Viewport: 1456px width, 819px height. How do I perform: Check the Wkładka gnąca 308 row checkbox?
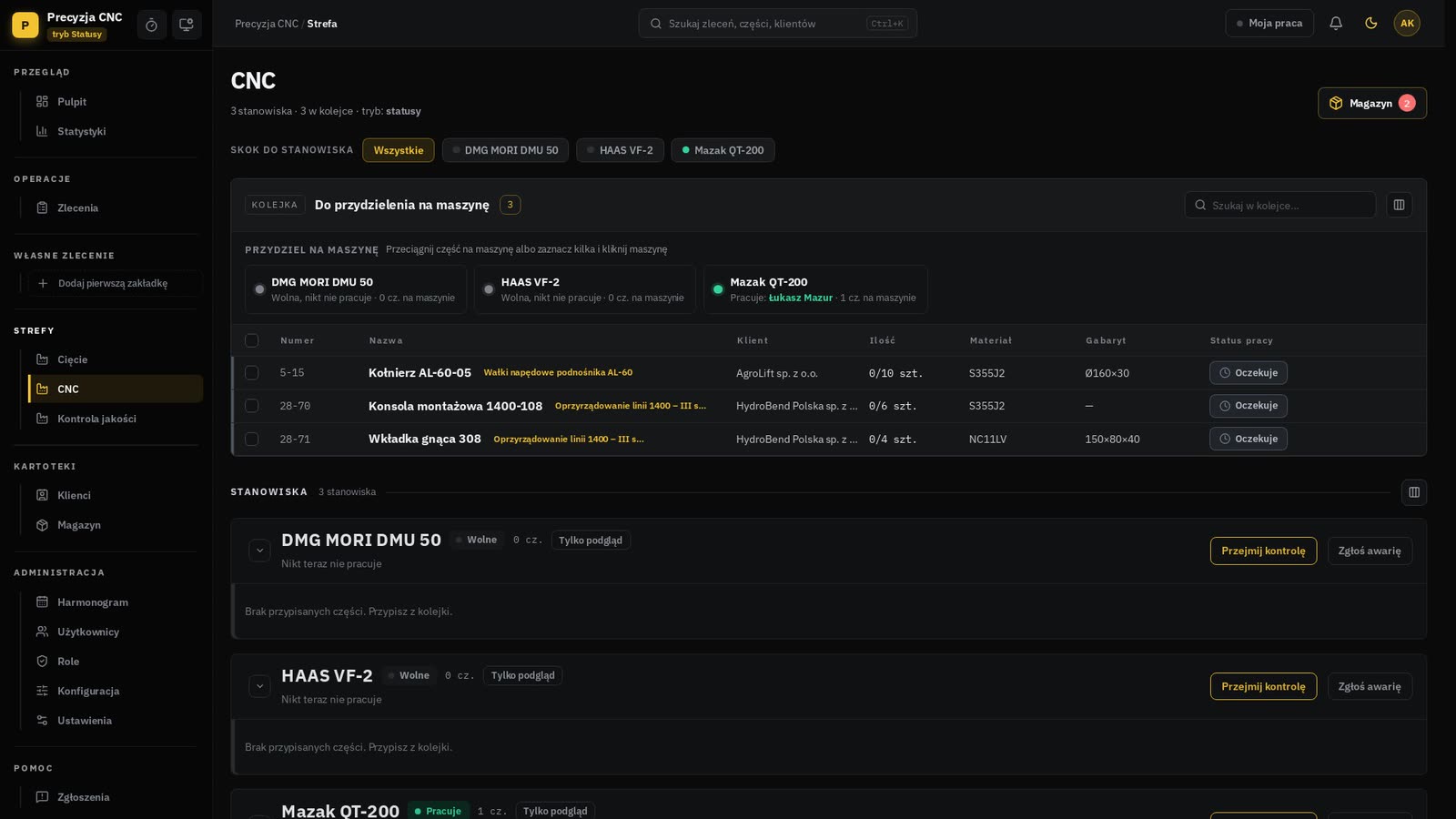click(252, 439)
